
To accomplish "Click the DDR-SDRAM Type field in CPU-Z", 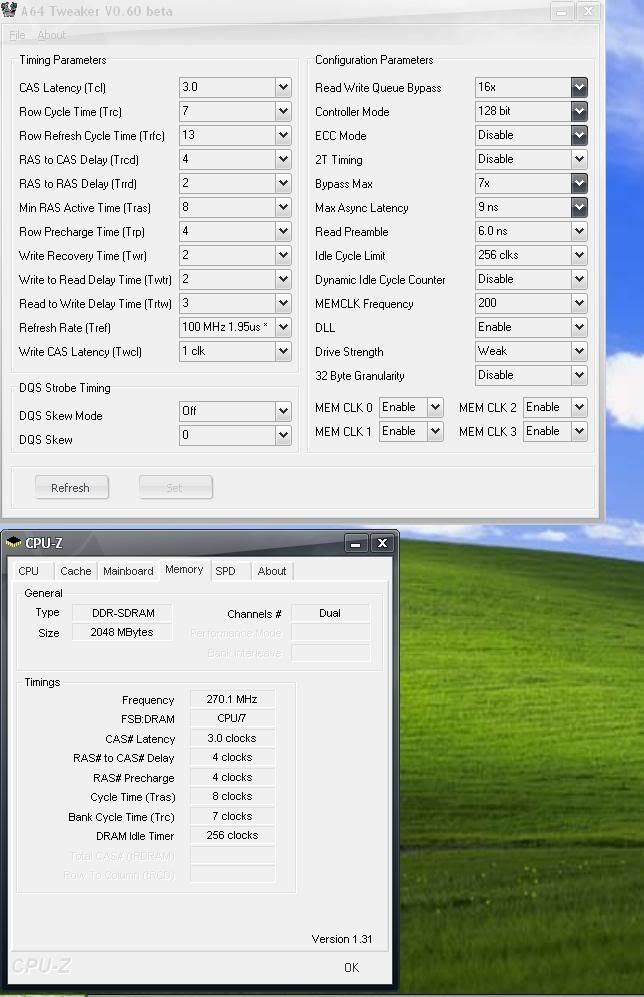I will tap(123, 613).
